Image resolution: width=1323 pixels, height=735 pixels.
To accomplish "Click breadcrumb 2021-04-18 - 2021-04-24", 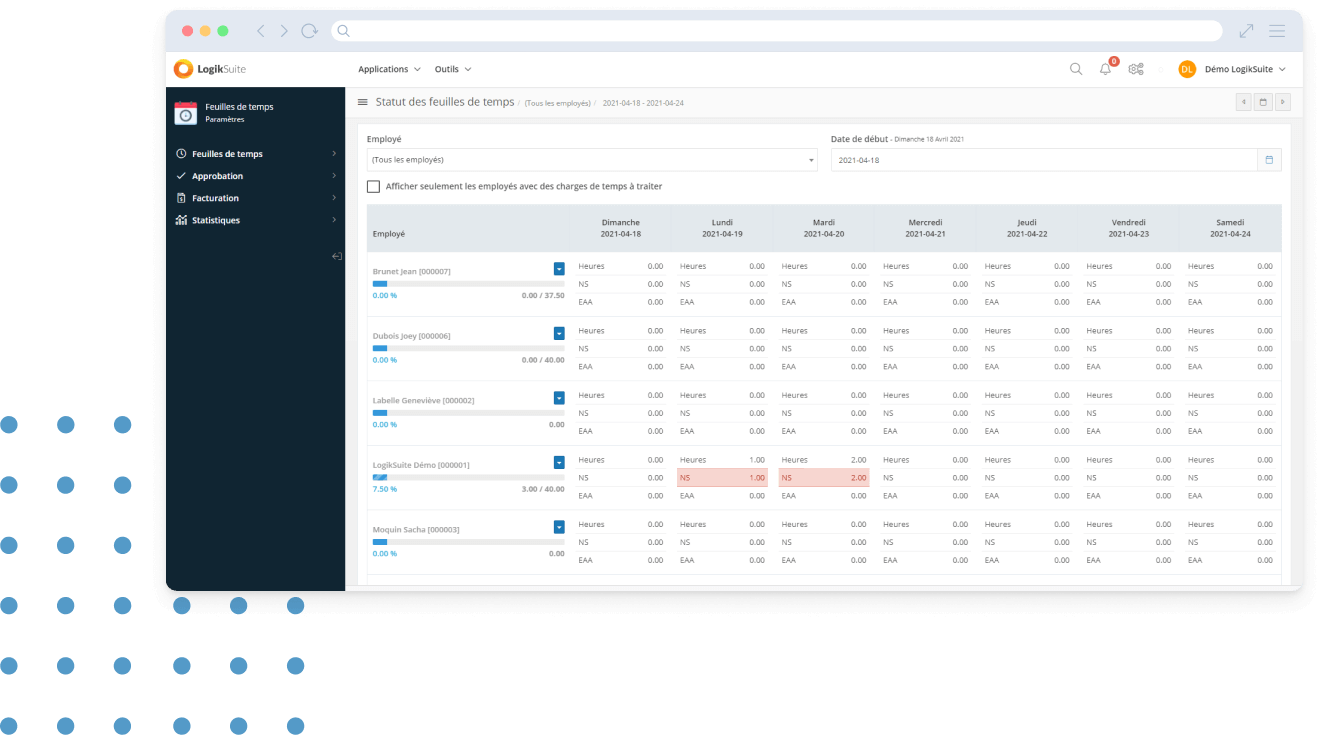I will pos(643,103).
